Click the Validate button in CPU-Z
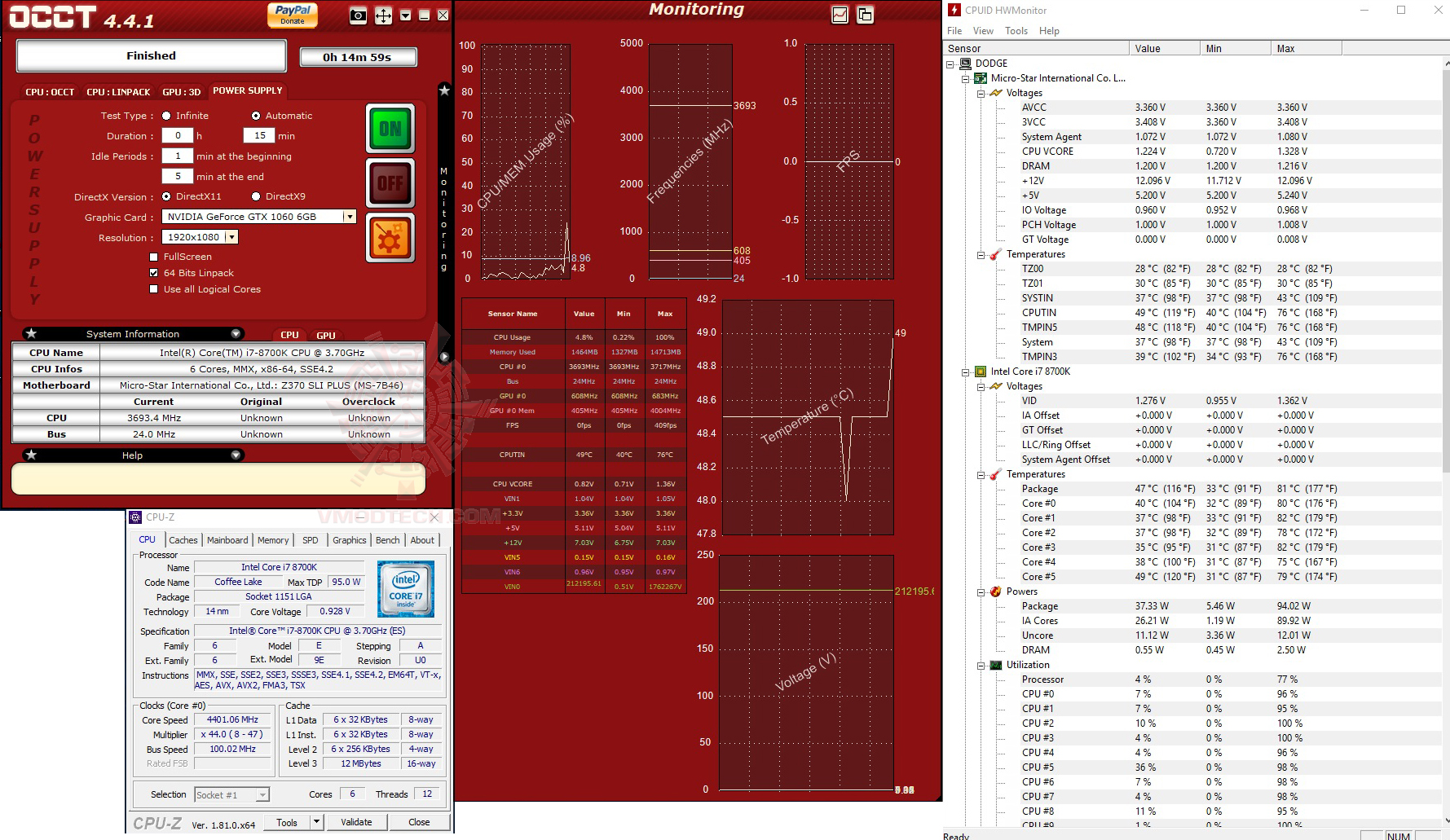The image size is (1450, 840). click(x=356, y=822)
